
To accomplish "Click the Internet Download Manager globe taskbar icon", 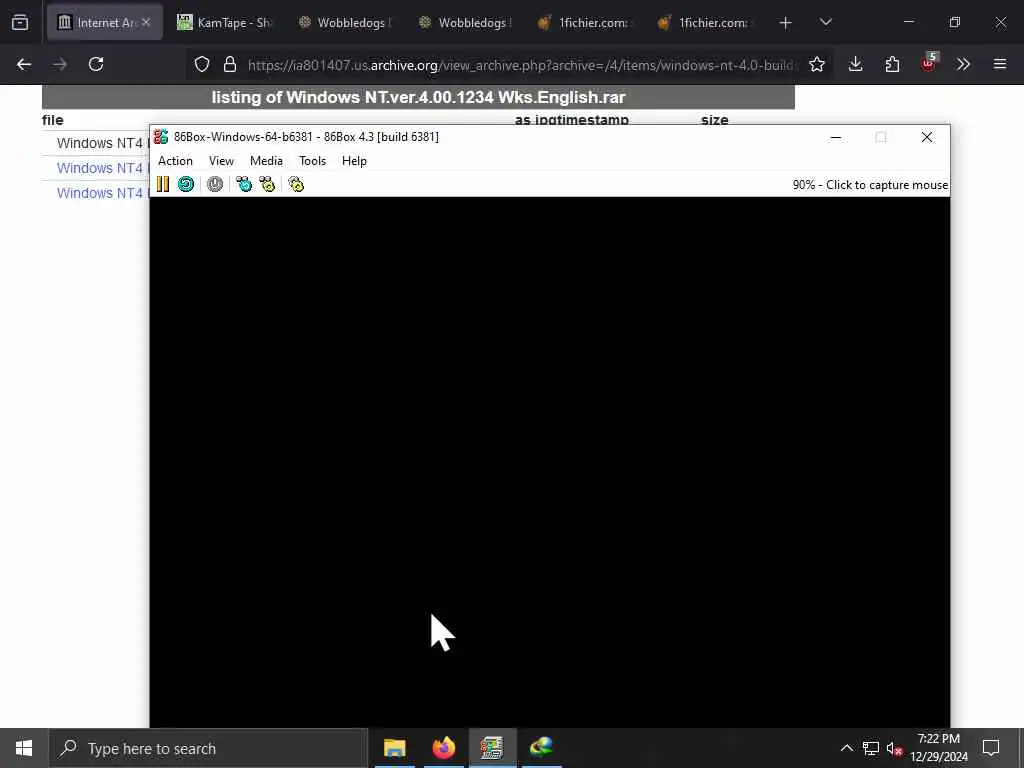I will [x=541, y=748].
